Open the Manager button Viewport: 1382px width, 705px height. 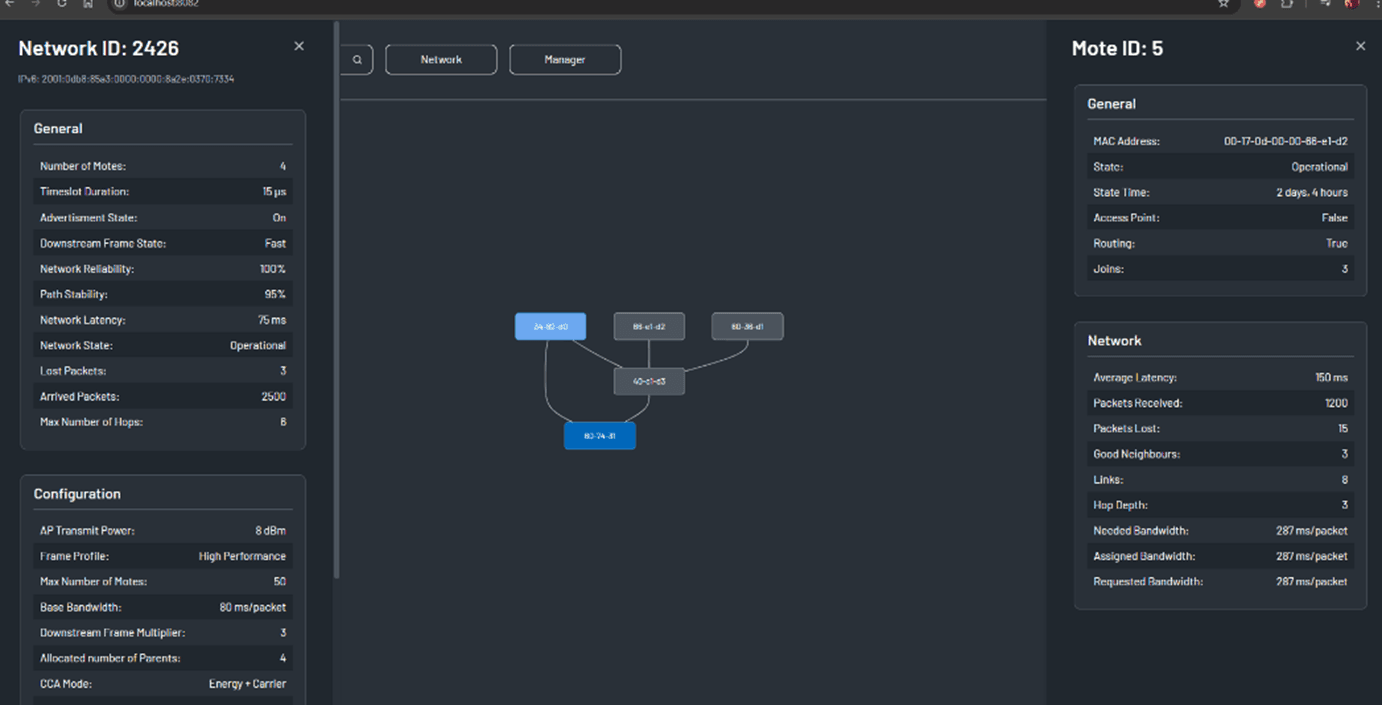pyautogui.click(x=565, y=60)
